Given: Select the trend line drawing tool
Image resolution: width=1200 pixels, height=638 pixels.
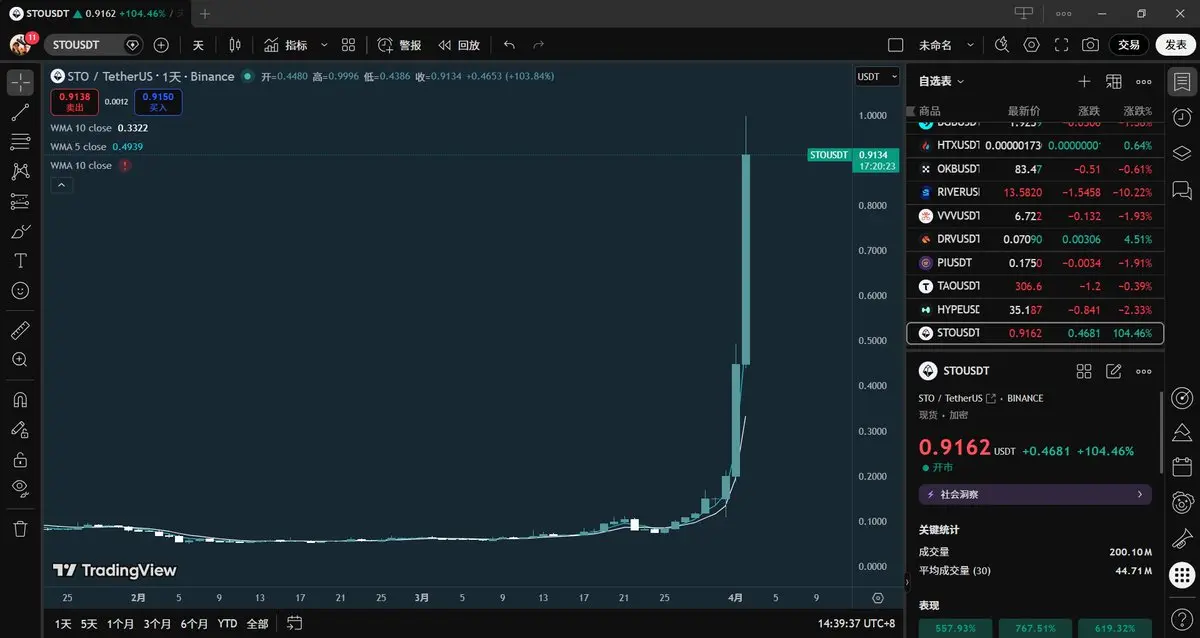Looking at the screenshot, I should click(x=20, y=112).
